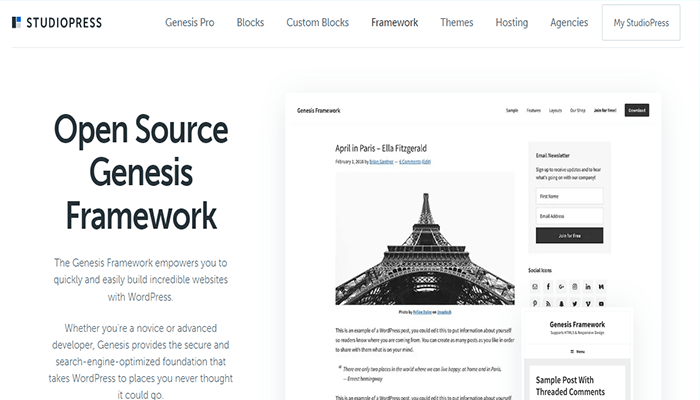Open the Facebook social icon

tap(549, 287)
